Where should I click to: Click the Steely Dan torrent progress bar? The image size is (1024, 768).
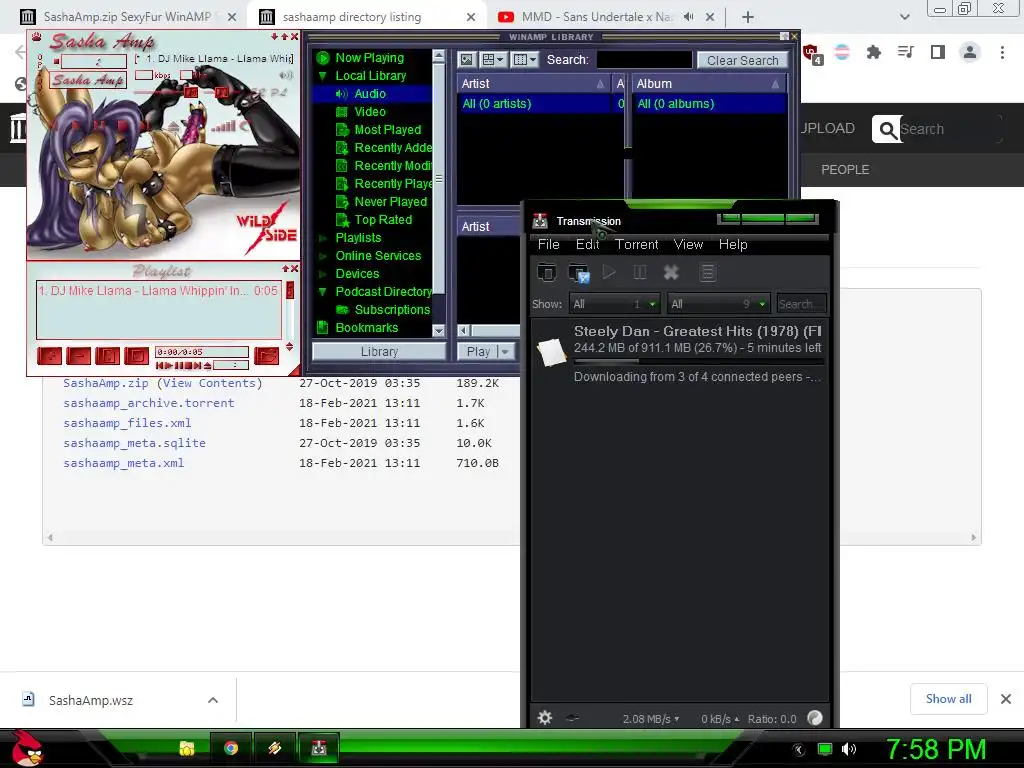[697, 361]
